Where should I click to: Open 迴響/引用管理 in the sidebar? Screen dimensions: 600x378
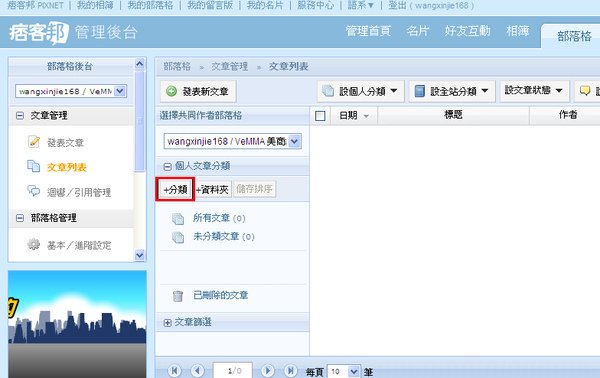coord(79,192)
